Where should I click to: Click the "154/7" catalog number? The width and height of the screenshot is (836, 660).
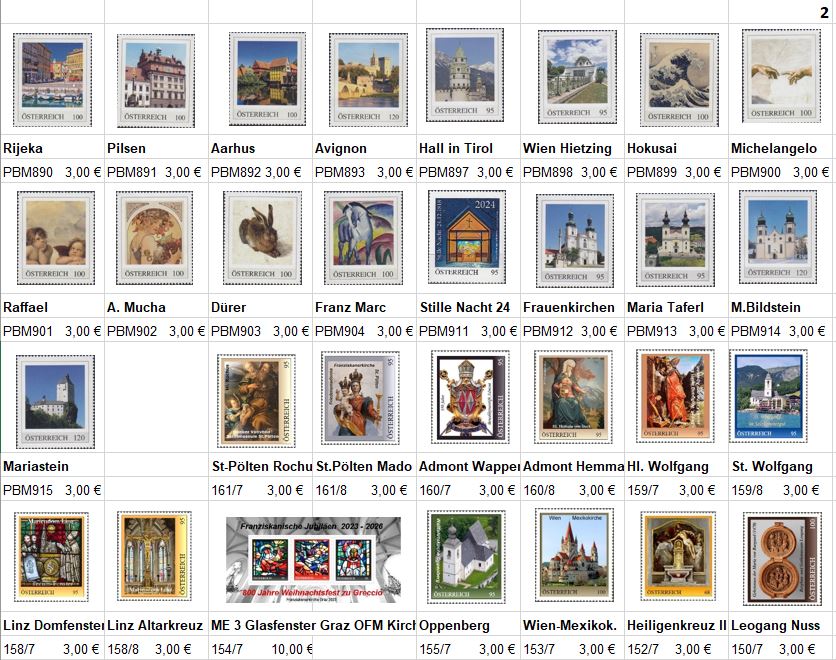click(227, 649)
